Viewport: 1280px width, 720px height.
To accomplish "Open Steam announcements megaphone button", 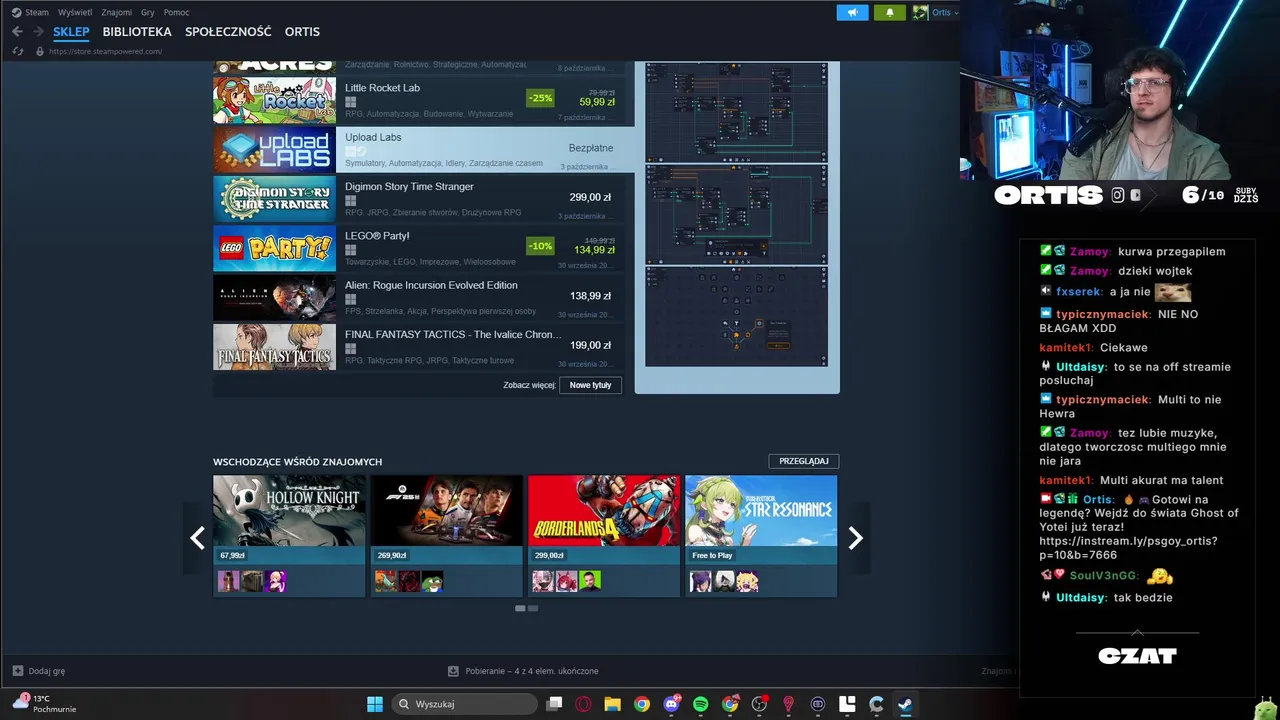I will (x=852, y=12).
